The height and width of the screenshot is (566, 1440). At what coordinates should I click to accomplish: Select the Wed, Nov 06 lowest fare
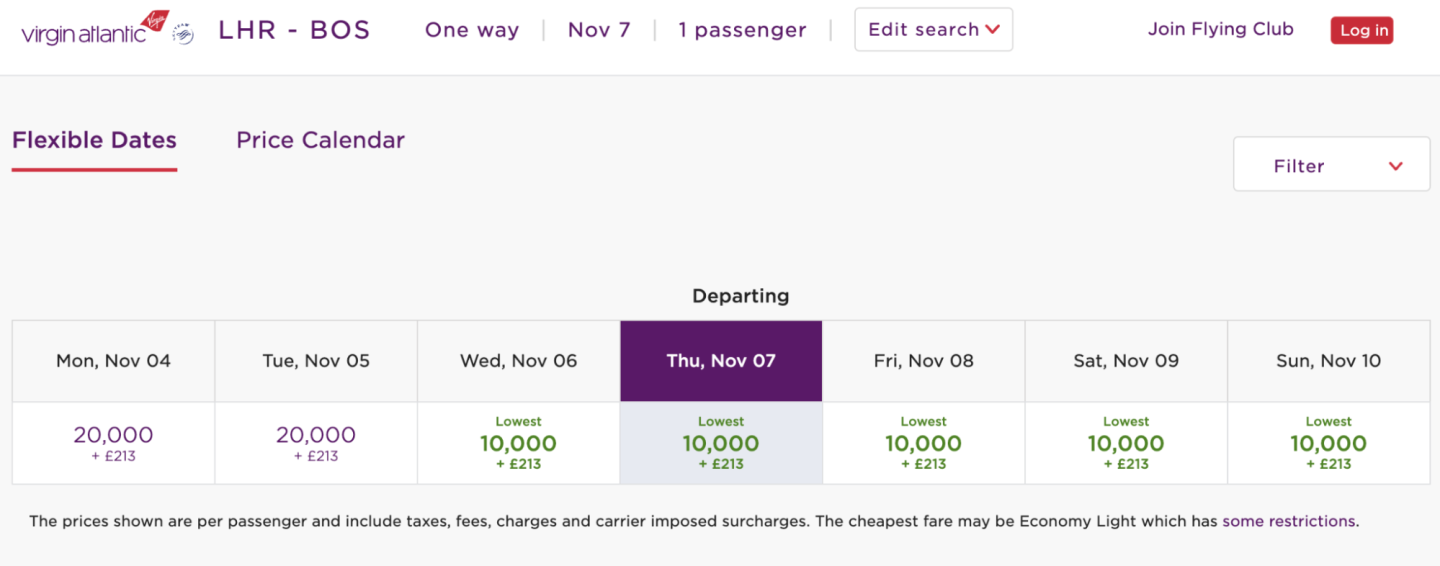click(x=518, y=443)
